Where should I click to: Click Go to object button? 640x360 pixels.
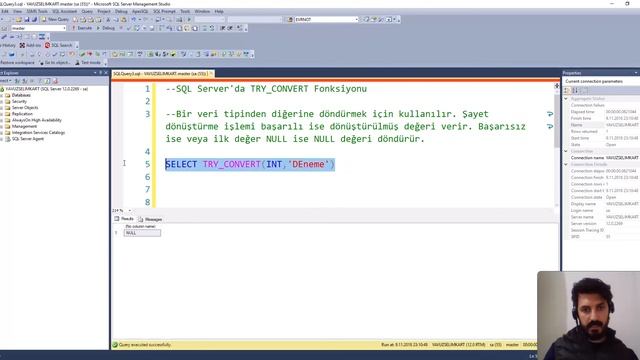[x=54, y=62]
